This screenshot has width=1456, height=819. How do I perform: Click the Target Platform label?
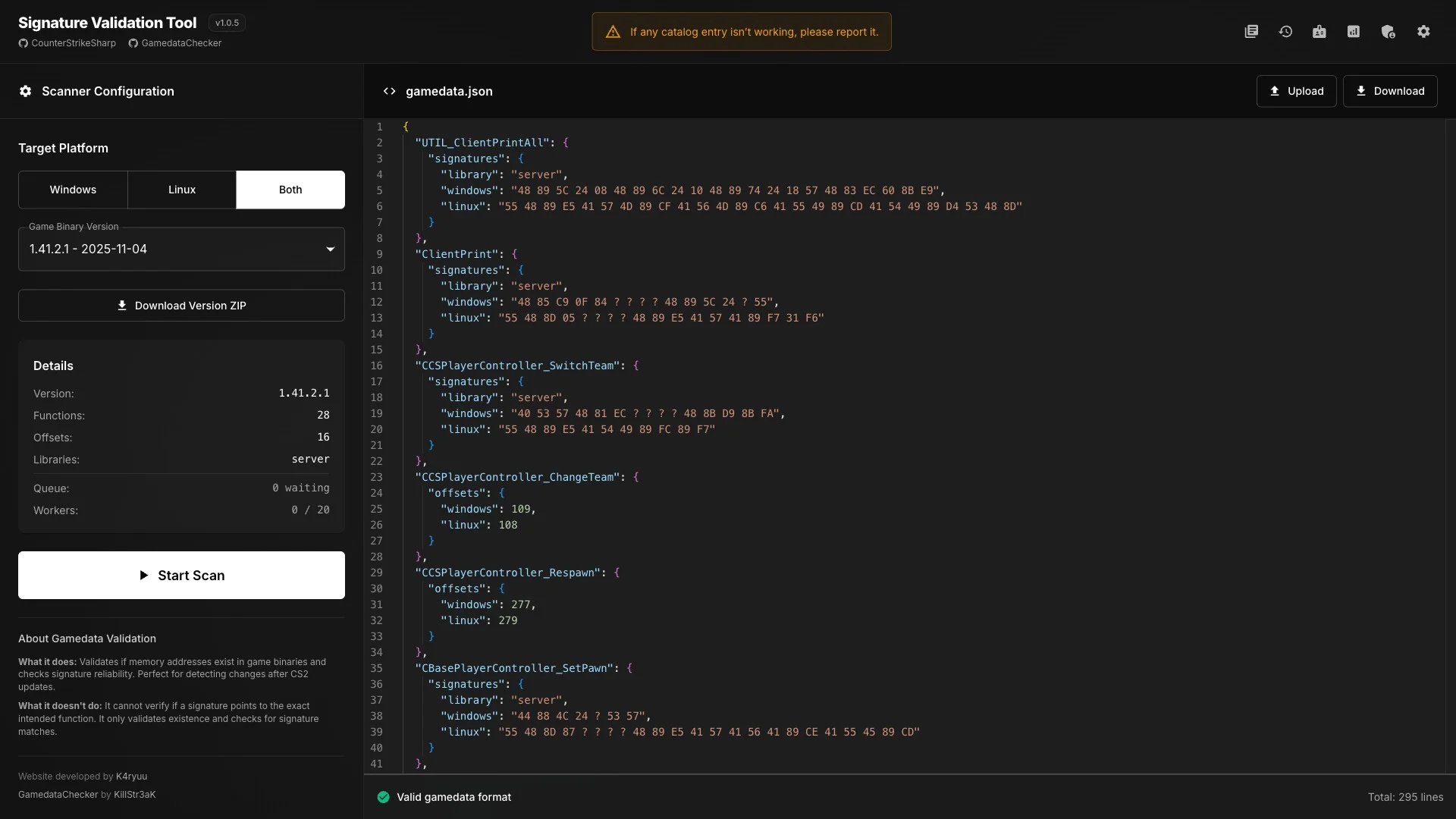point(63,148)
